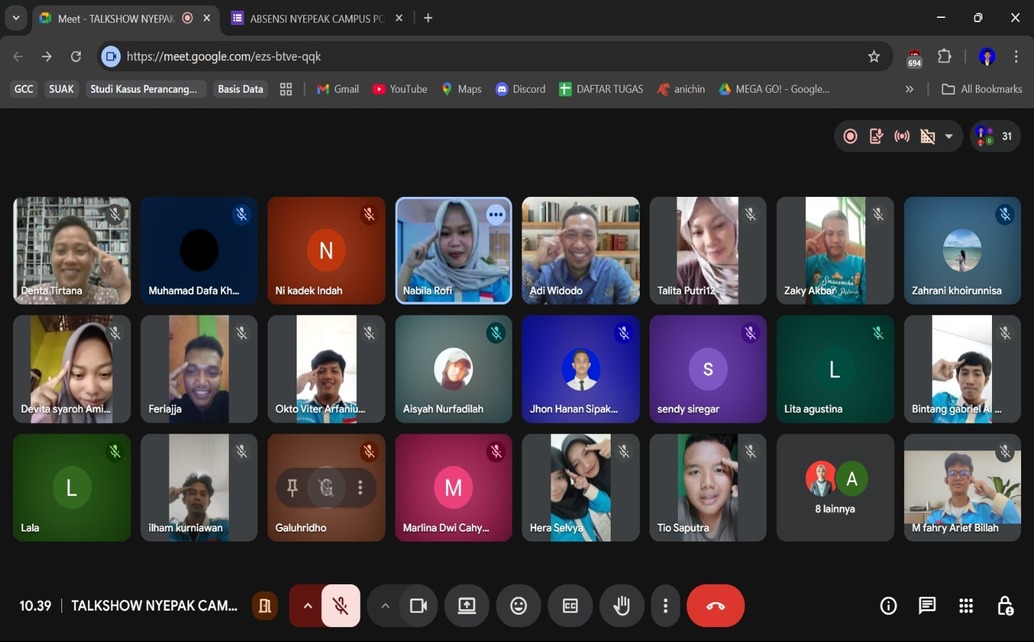Open the 8 lainnya participants tile
The image size is (1034, 642).
tap(835, 488)
